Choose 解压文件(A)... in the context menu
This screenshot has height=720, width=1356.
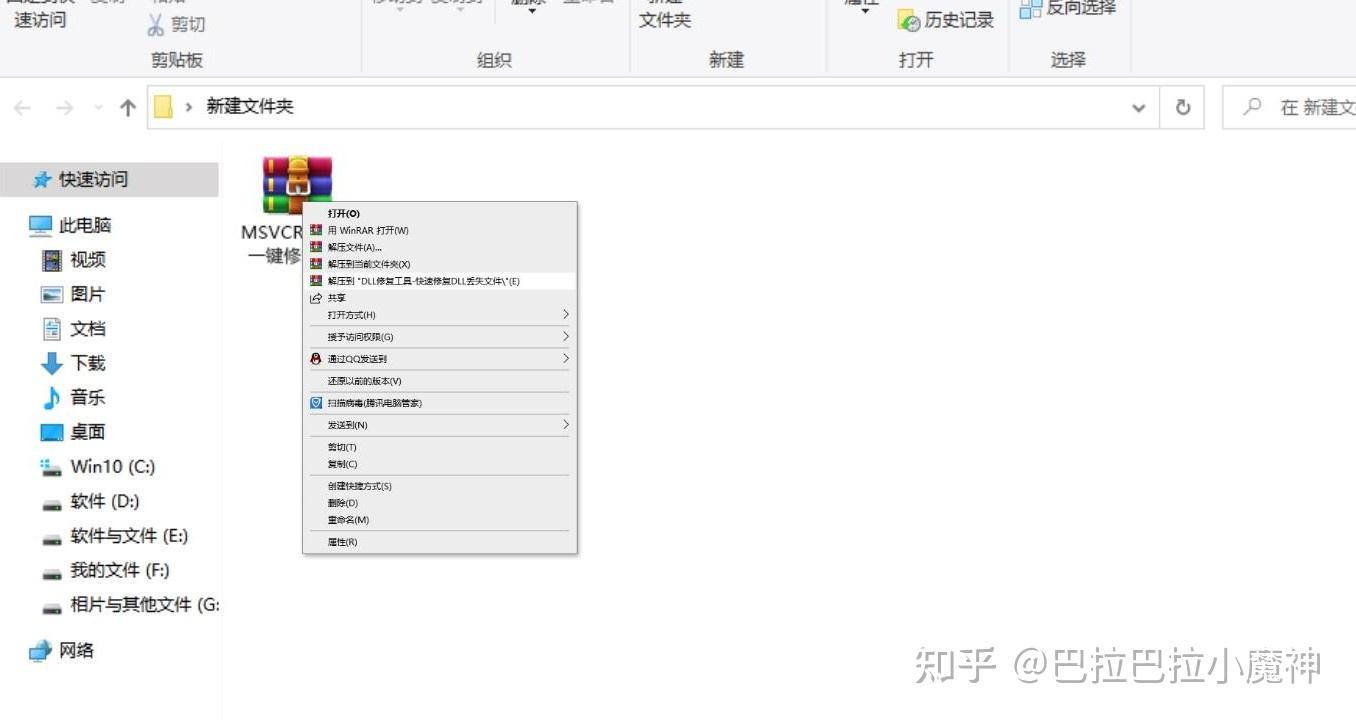tap(440, 247)
